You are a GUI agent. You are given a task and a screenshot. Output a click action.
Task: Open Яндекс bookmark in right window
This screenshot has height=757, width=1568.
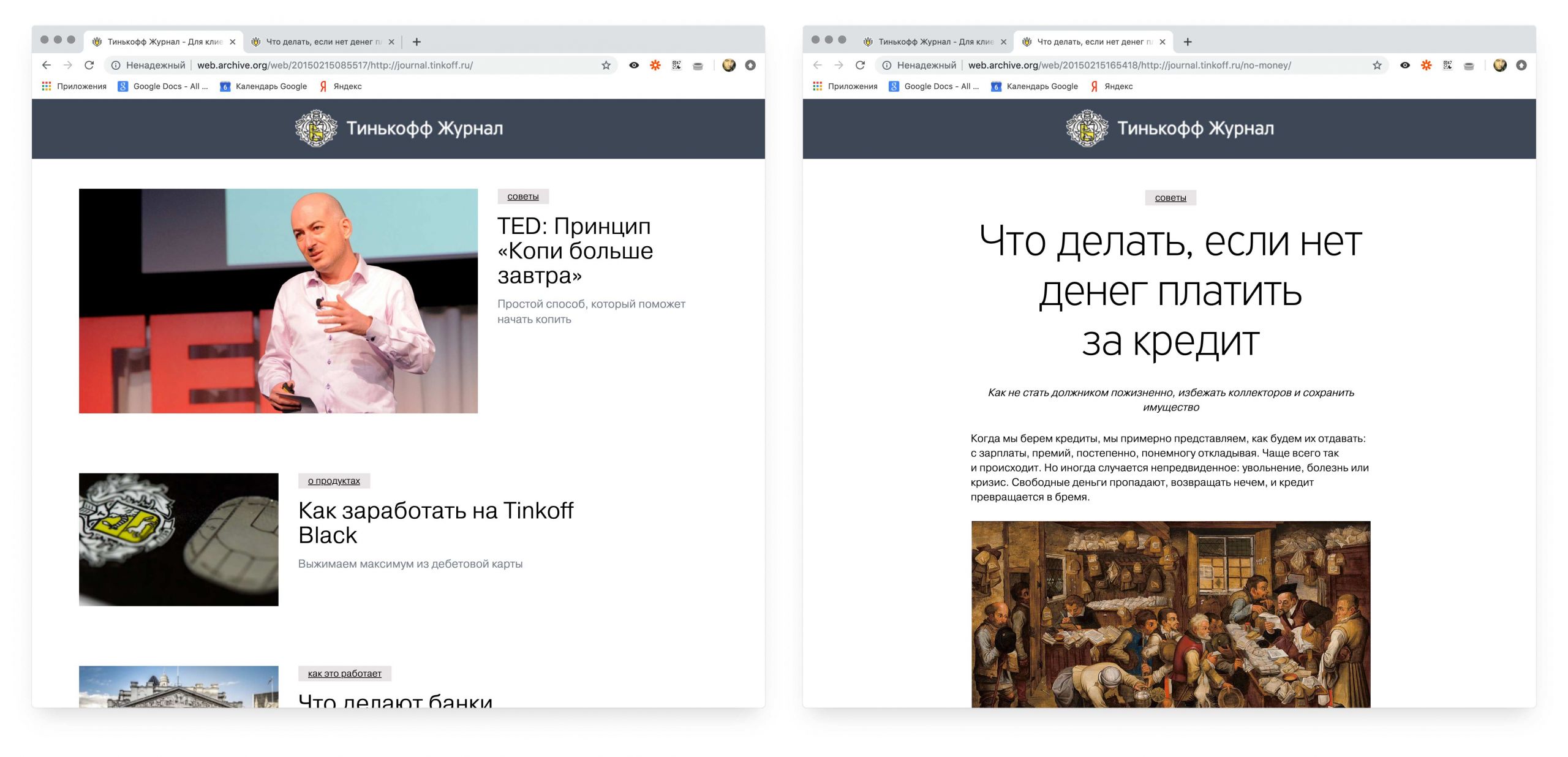pyautogui.click(x=1112, y=86)
